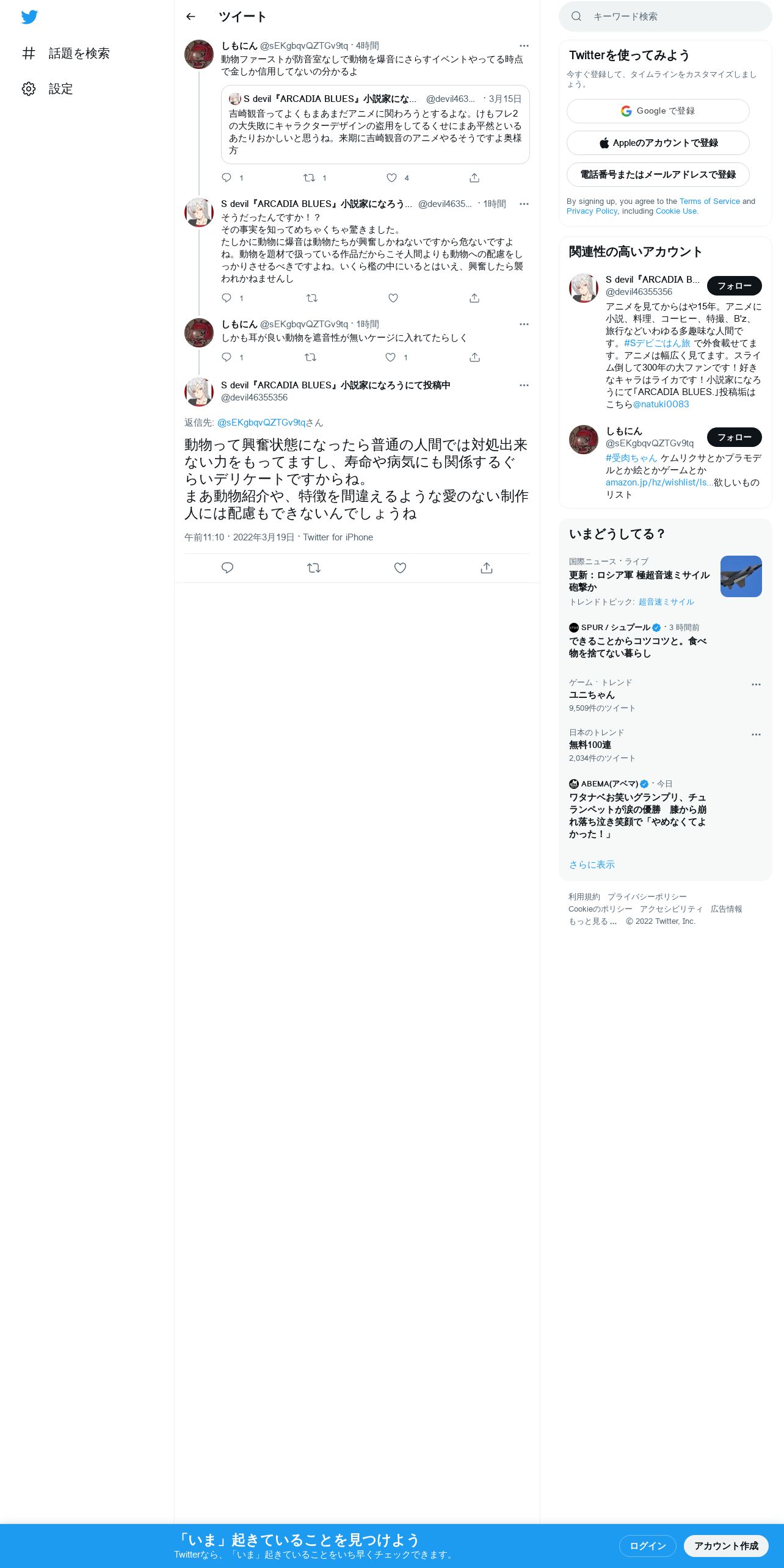Open more options for 無料100連 trend
The width and height of the screenshot is (784, 1568).
pos(756,735)
